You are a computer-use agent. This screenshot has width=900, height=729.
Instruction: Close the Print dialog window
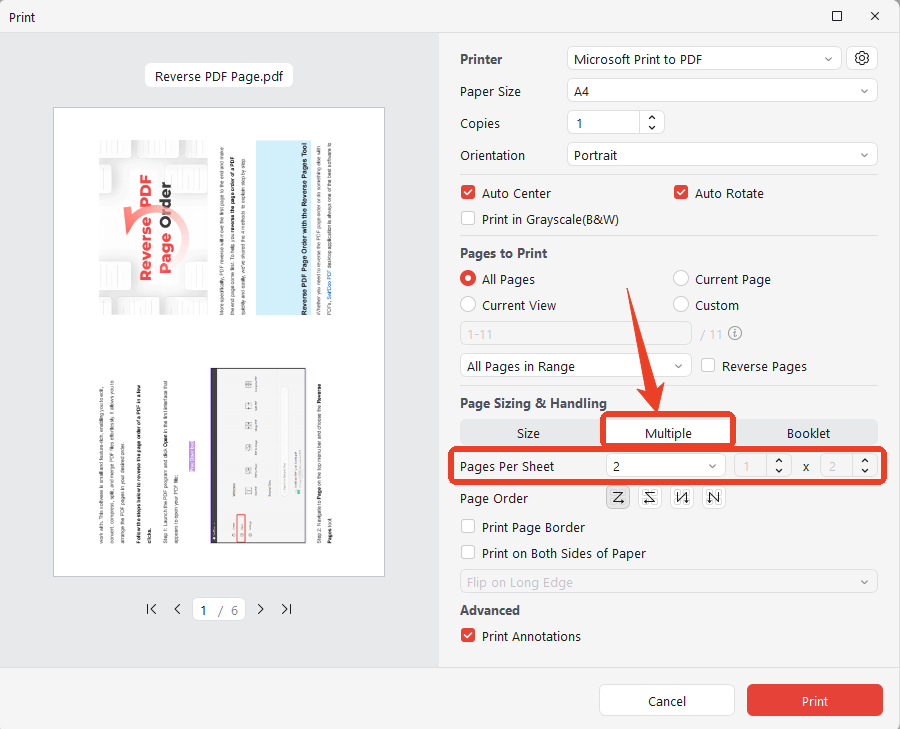click(875, 16)
